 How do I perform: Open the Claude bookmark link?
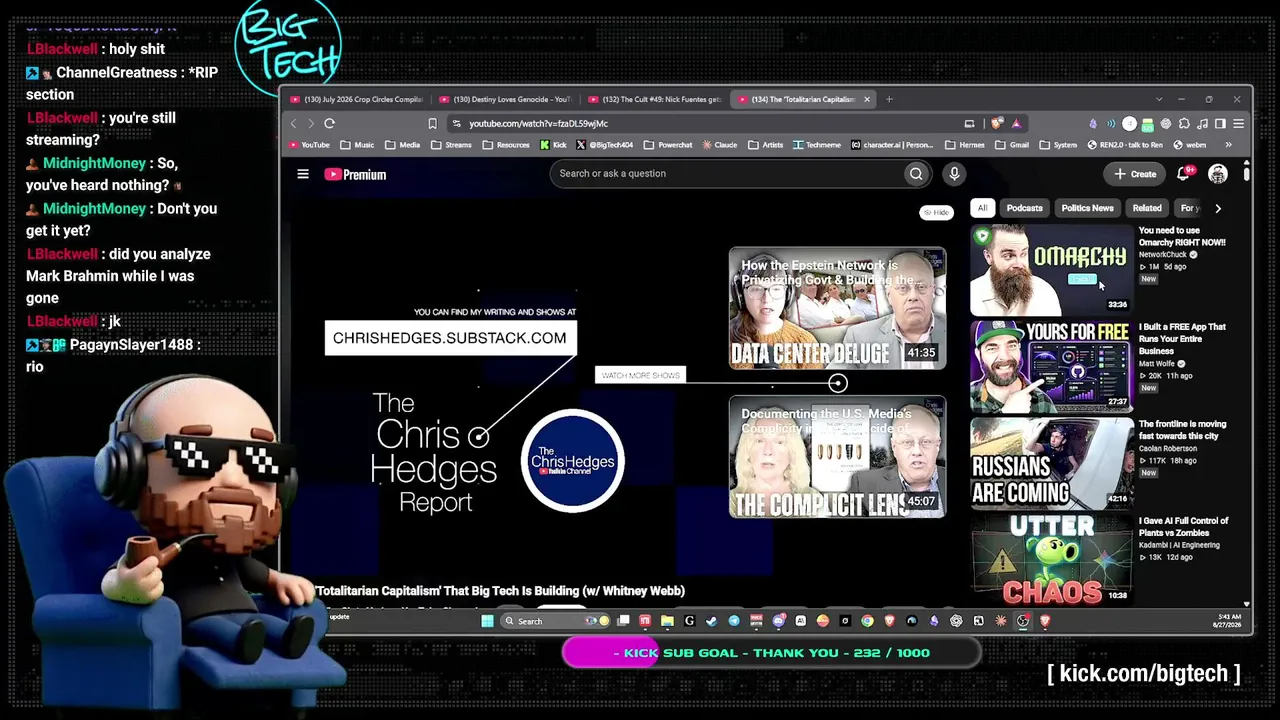click(720, 145)
